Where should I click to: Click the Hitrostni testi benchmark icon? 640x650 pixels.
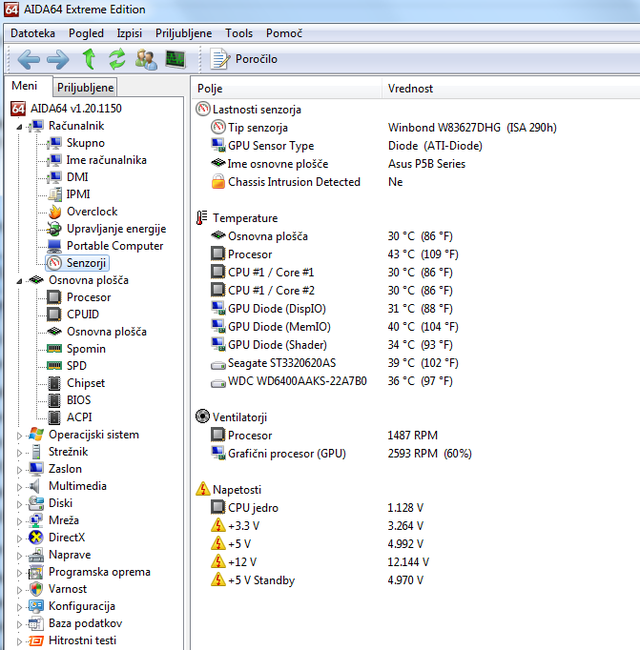(36, 641)
